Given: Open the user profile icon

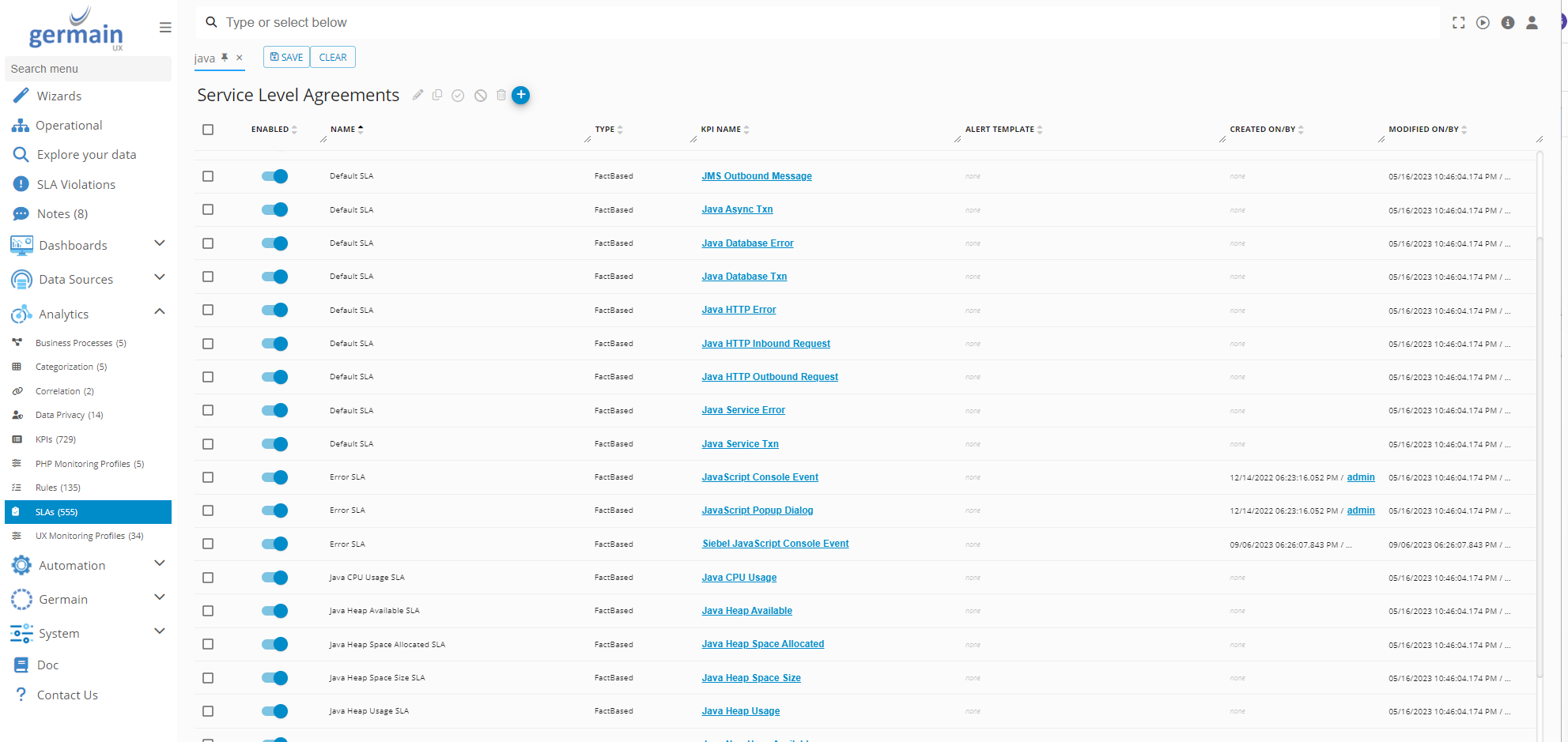Looking at the screenshot, I should 1531,23.
